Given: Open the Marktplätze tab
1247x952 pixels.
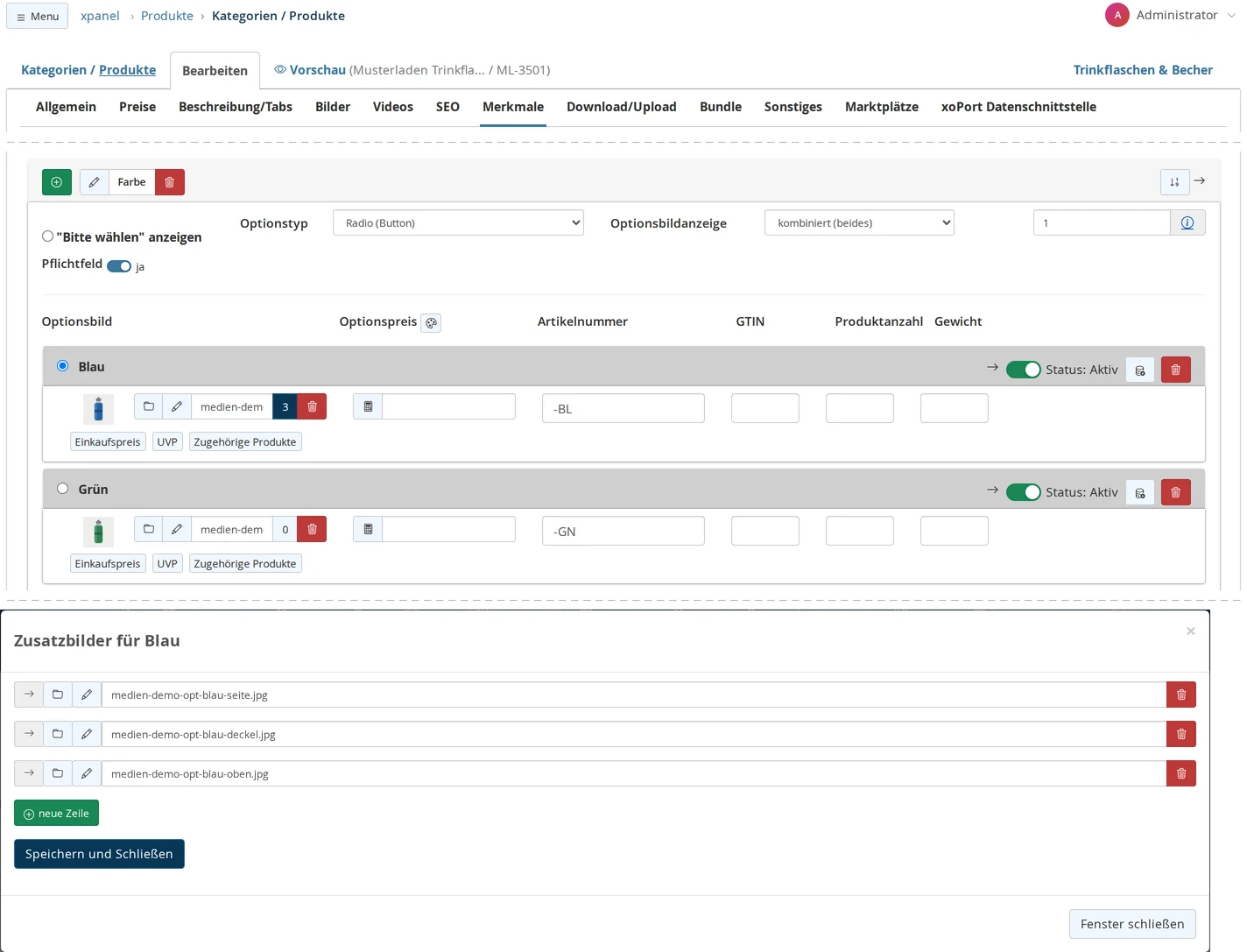Looking at the screenshot, I should pos(882,107).
